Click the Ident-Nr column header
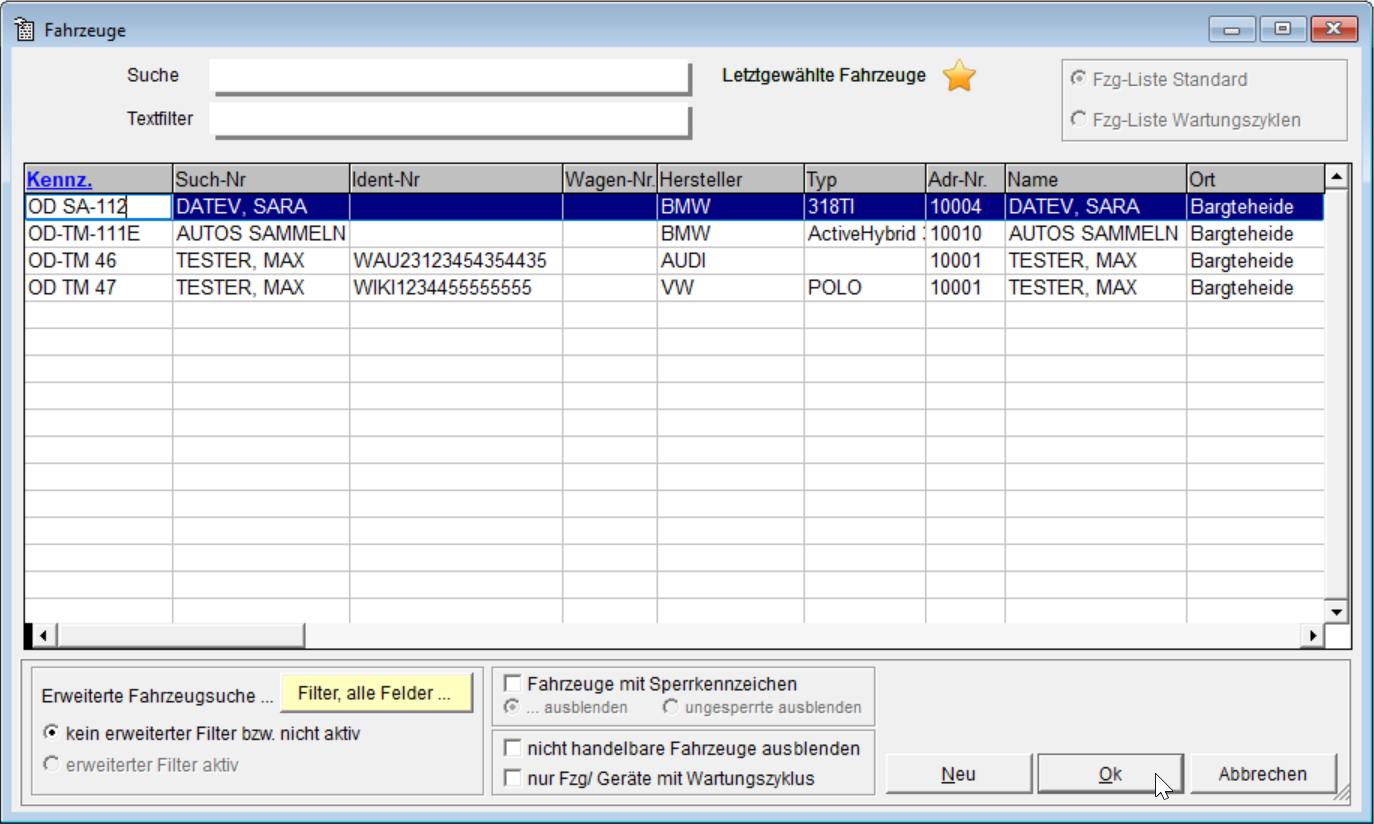Image resolution: width=1374 pixels, height=824 pixels. [456, 180]
